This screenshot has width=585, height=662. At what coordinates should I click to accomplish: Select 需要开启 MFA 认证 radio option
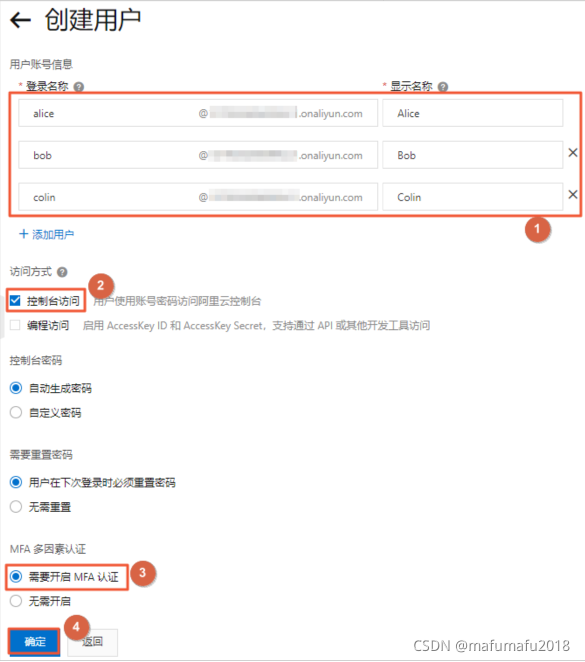(x=16, y=576)
